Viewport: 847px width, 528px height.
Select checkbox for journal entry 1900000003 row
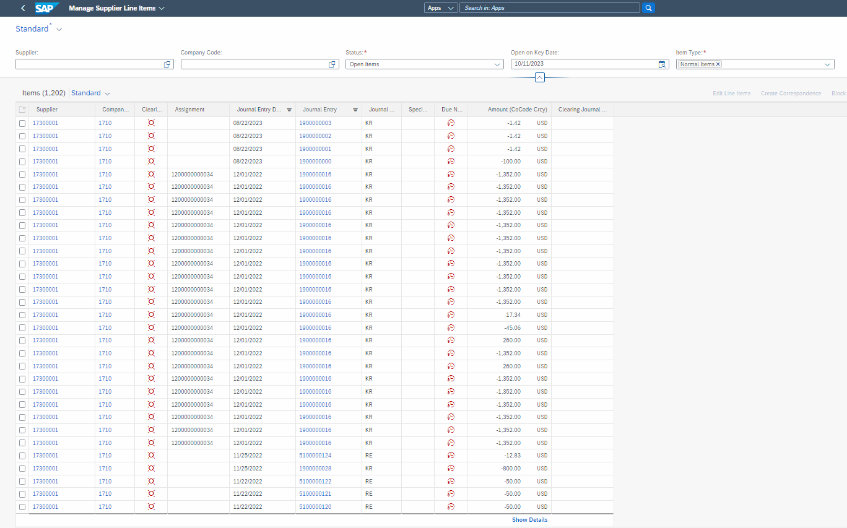[23, 122]
